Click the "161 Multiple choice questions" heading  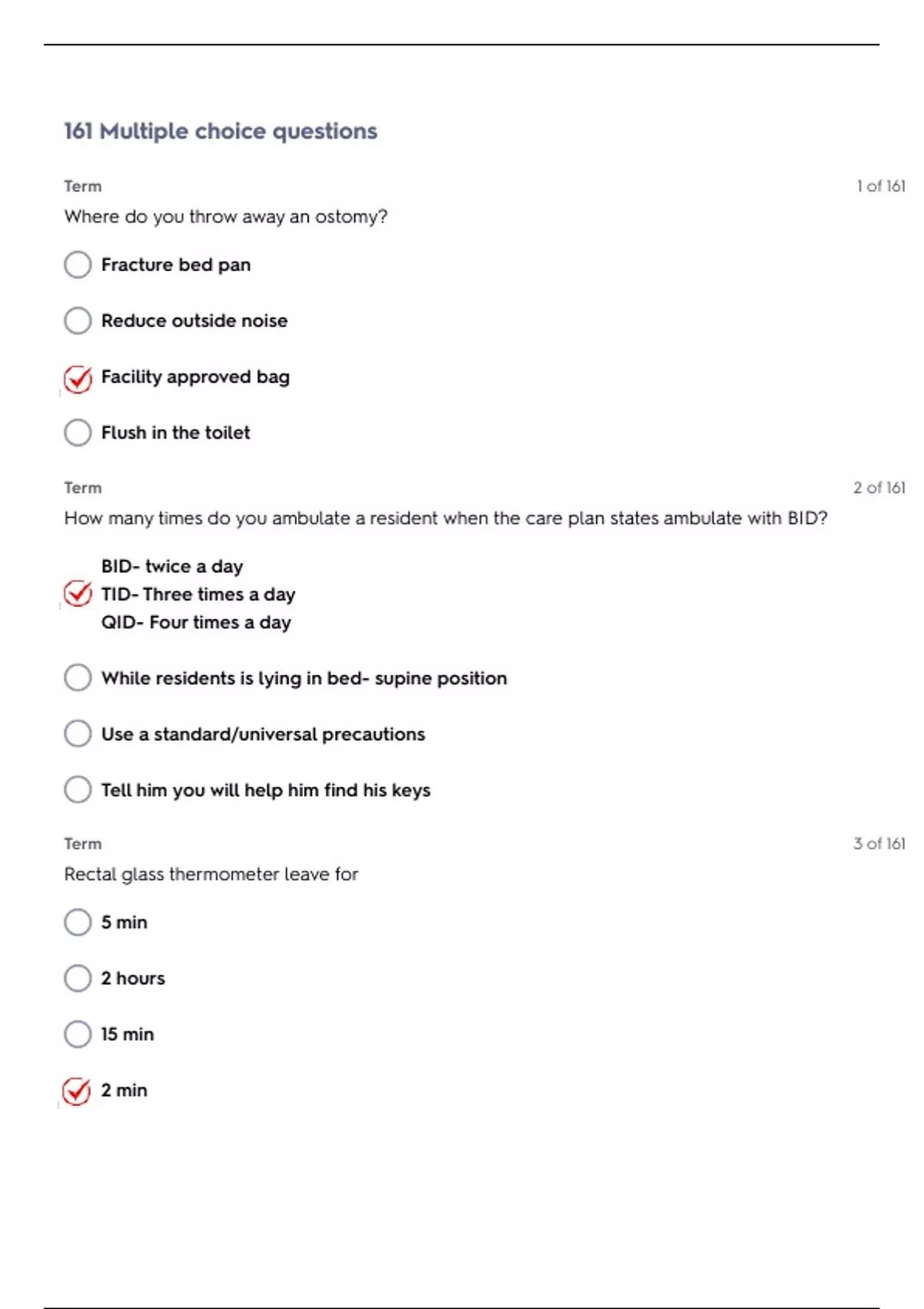click(220, 131)
